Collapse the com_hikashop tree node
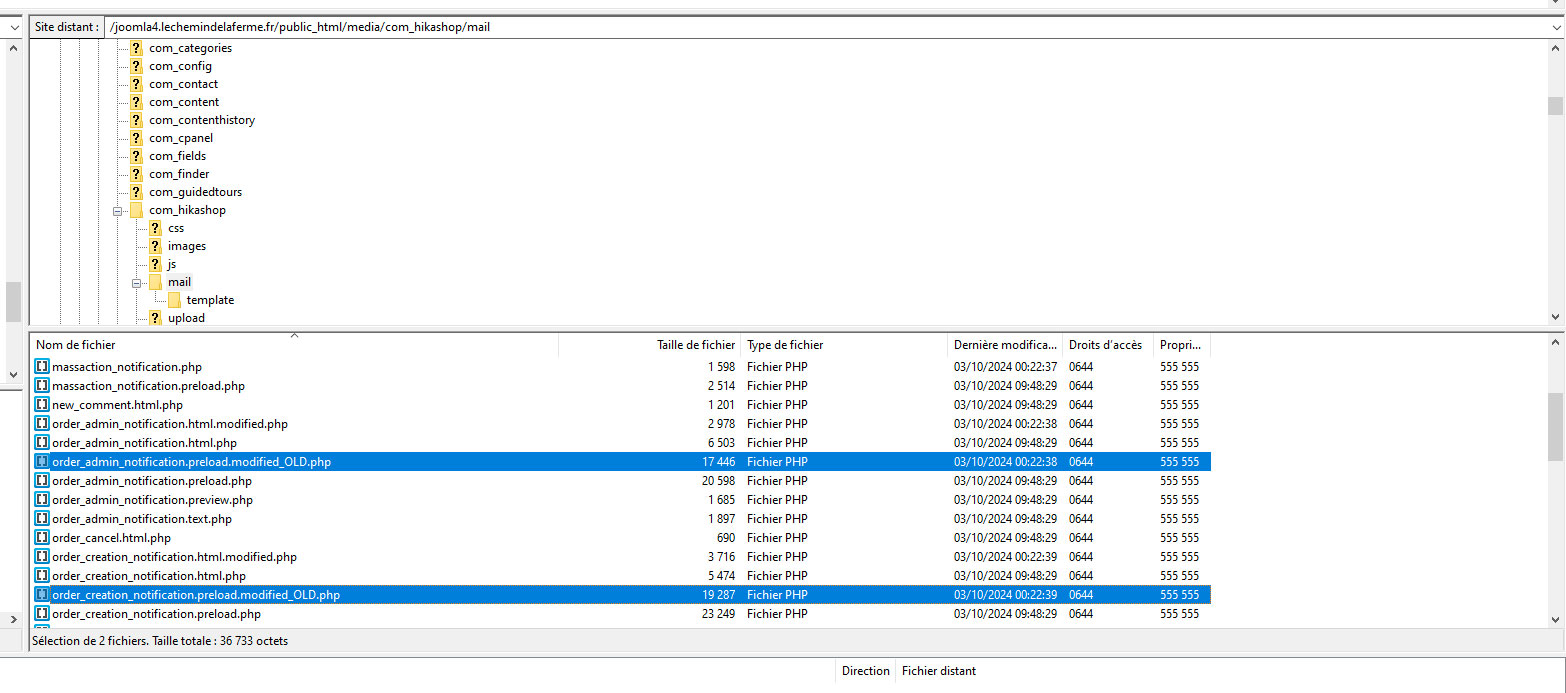 click(x=118, y=211)
